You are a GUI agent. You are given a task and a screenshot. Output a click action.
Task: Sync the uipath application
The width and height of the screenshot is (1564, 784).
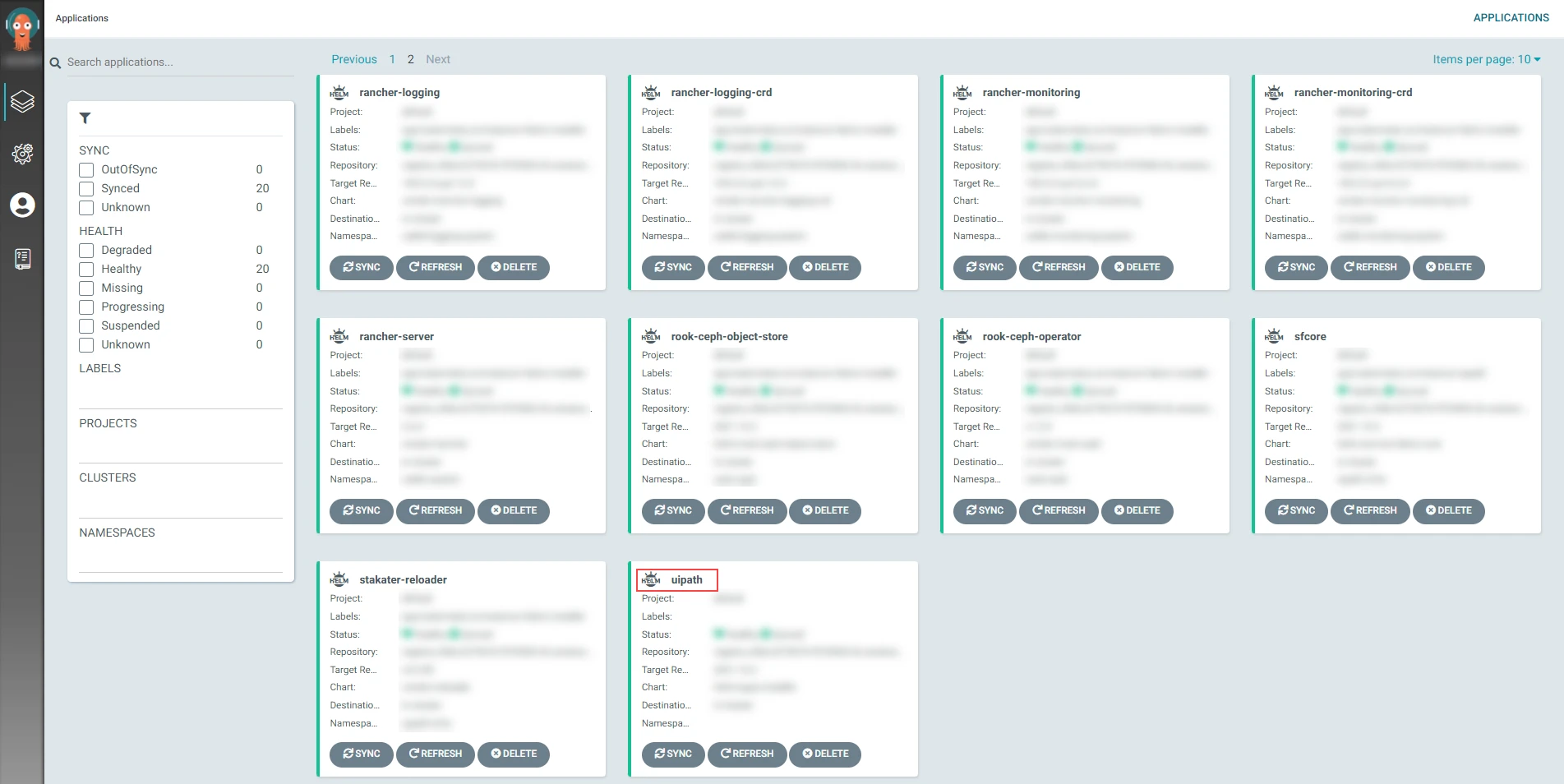point(673,754)
